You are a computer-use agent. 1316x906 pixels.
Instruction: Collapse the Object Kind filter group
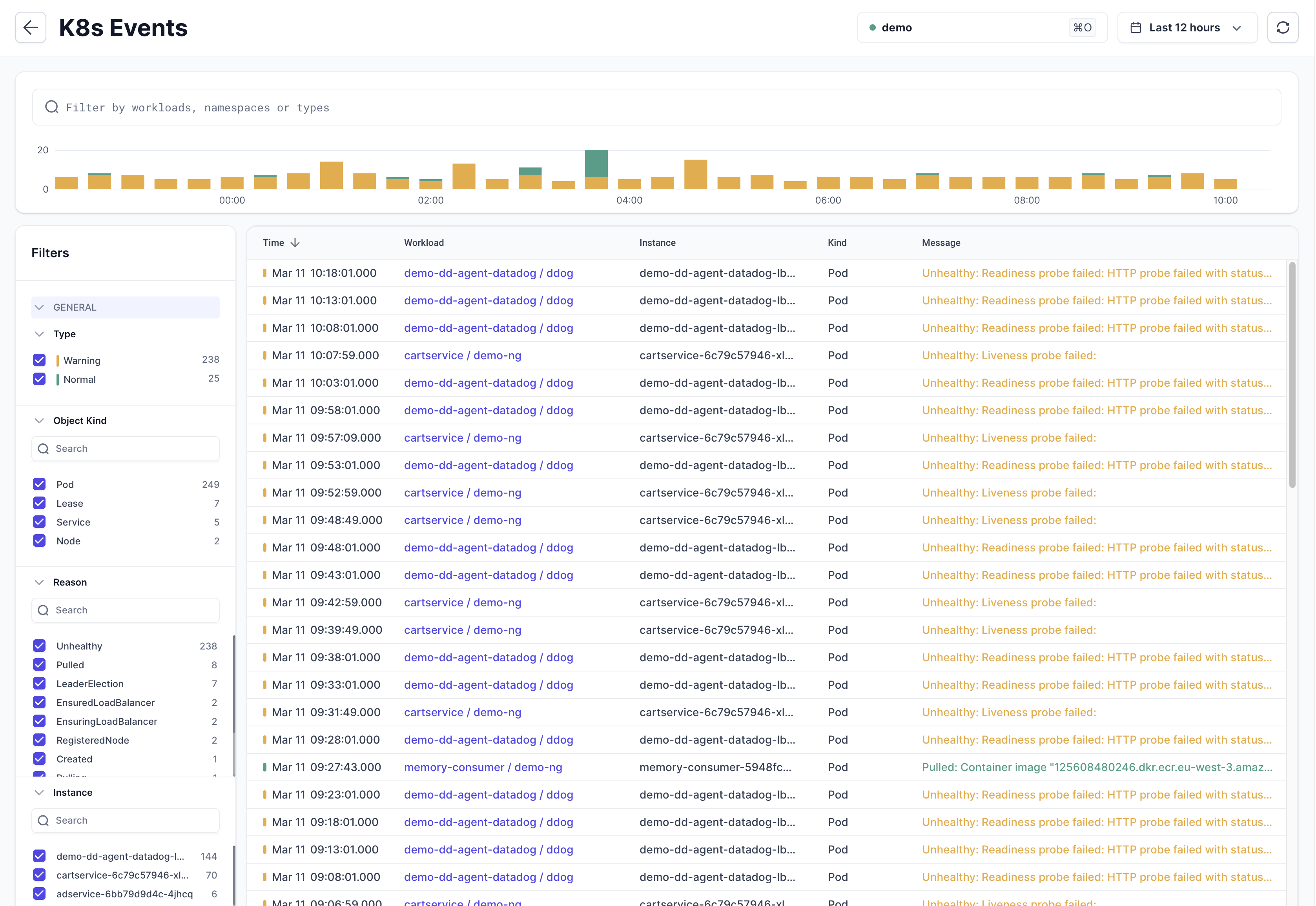tap(39, 420)
